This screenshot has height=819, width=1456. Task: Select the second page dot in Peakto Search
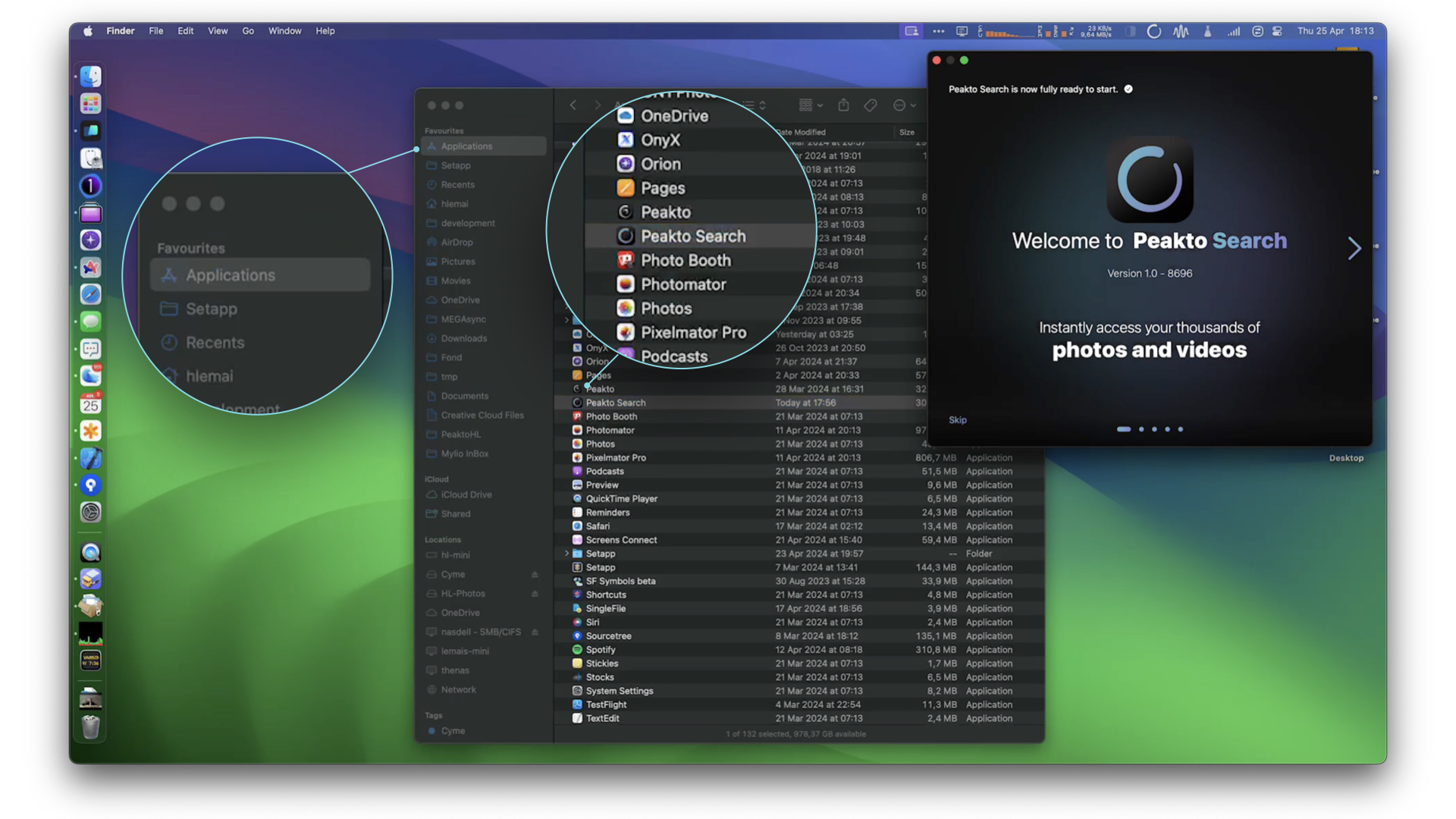[x=1141, y=429]
